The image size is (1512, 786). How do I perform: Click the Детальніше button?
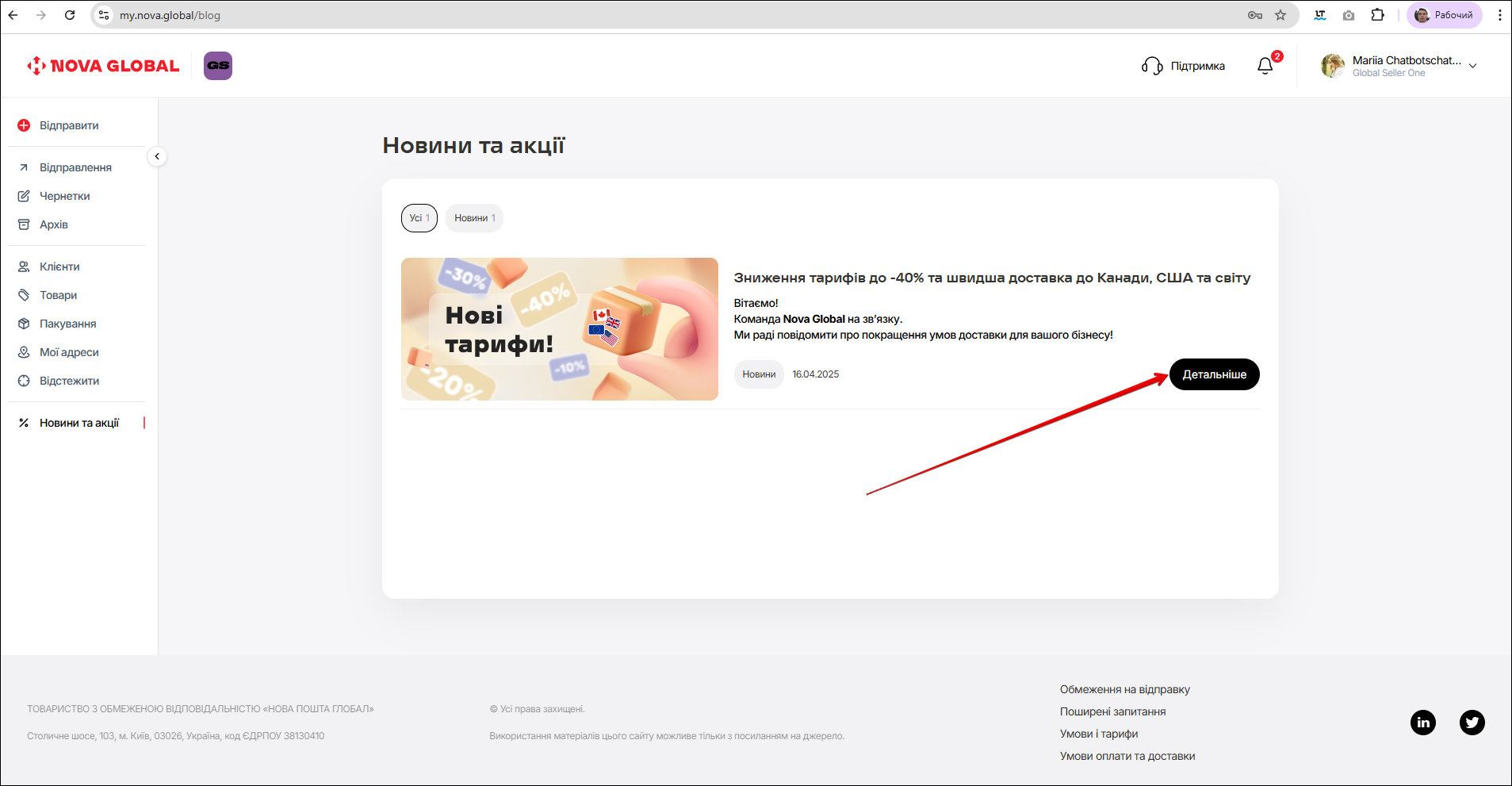pyautogui.click(x=1215, y=374)
